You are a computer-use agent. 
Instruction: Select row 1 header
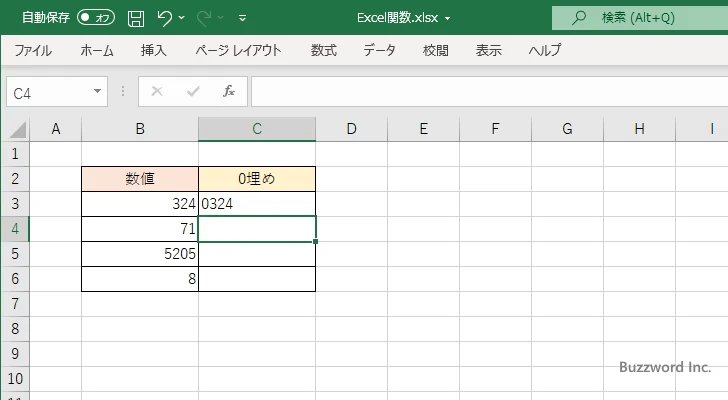(15, 154)
